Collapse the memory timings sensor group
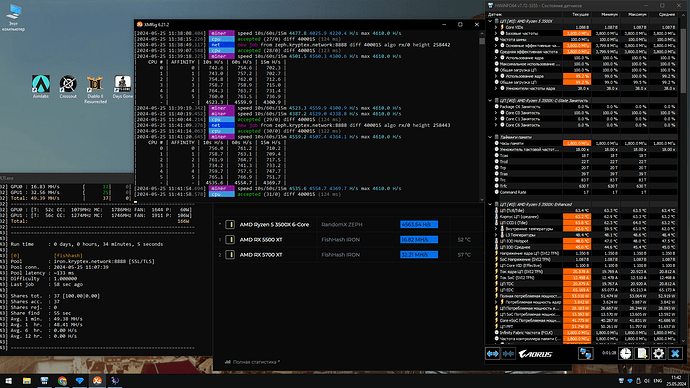 (x=490, y=137)
